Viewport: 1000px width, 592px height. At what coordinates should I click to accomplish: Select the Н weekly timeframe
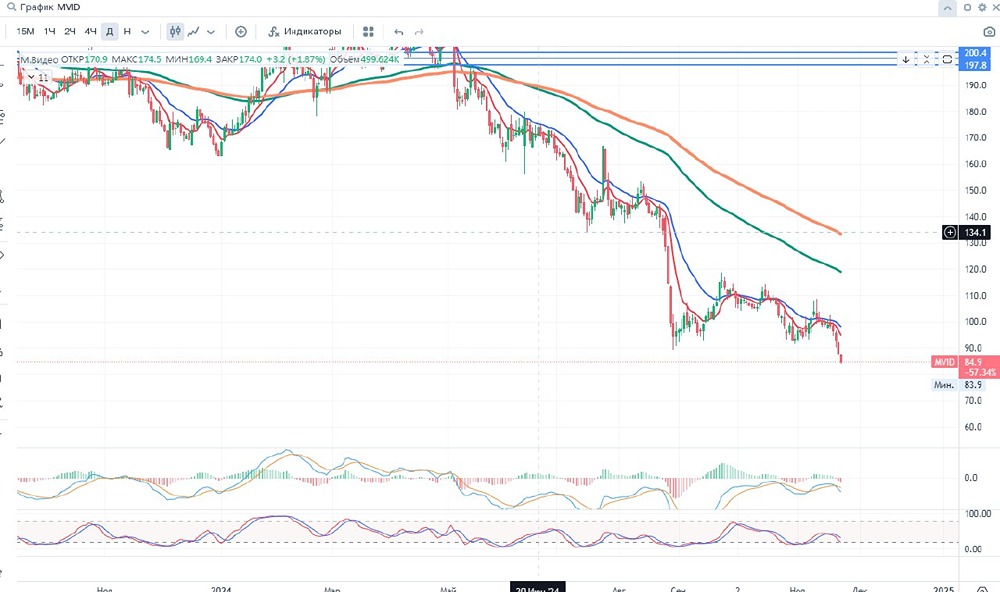(127, 31)
